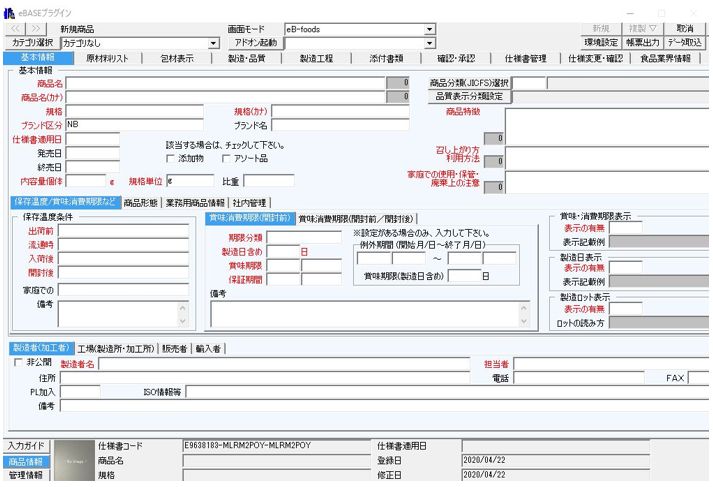Image resolution: width=713 pixels, height=487 pixels.
Task: Select the 基本情報 tab
Action: (38, 58)
